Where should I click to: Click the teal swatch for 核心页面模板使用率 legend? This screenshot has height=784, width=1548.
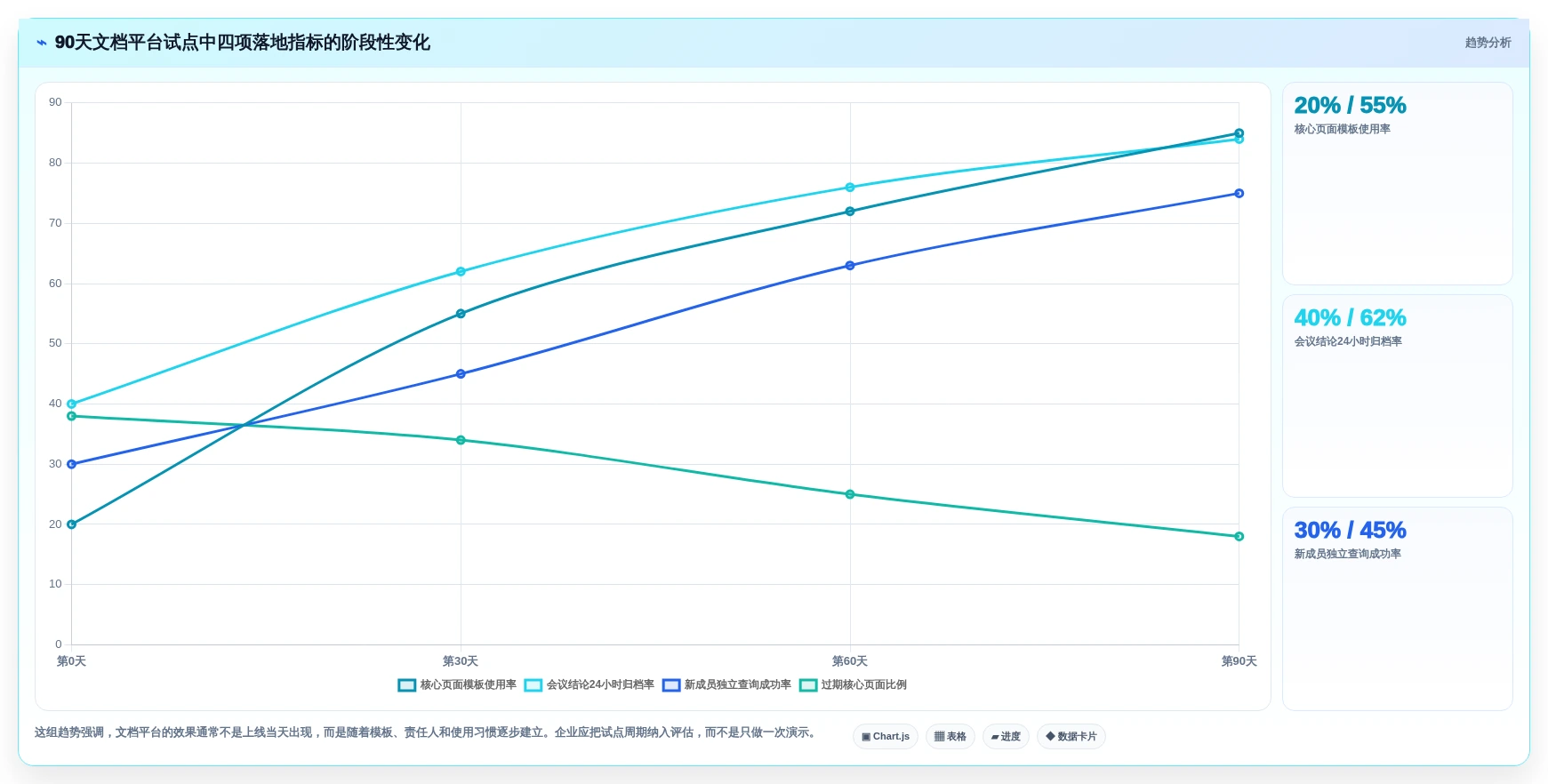pyautogui.click(x=407, y=685)
